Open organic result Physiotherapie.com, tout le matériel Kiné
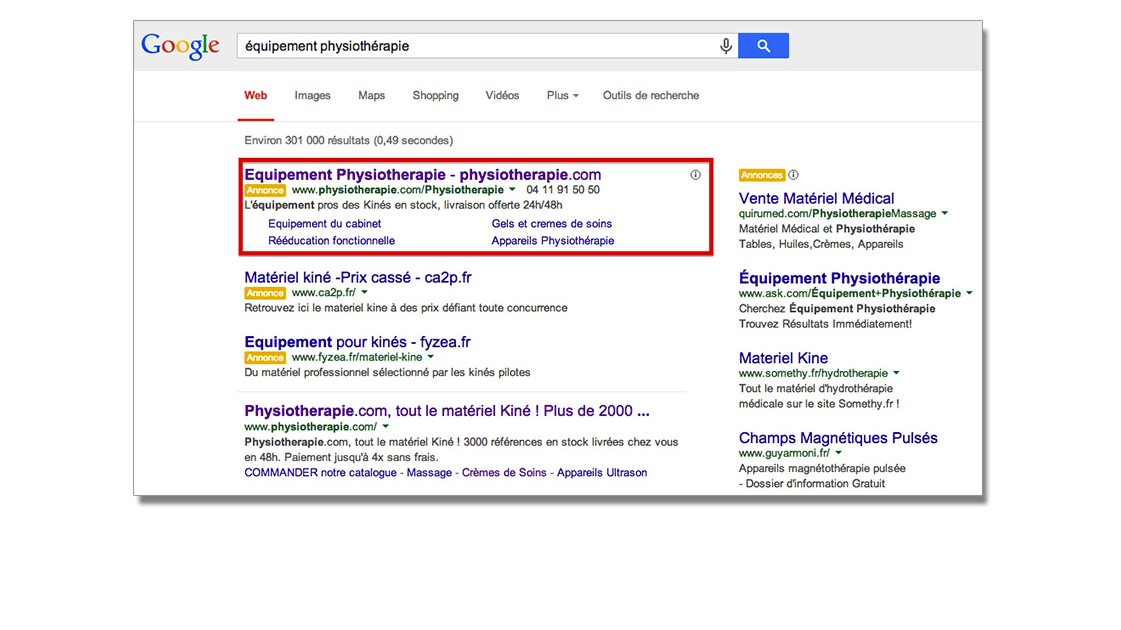The height and width of the screenshot is (630, 1121). click(447, 411)
